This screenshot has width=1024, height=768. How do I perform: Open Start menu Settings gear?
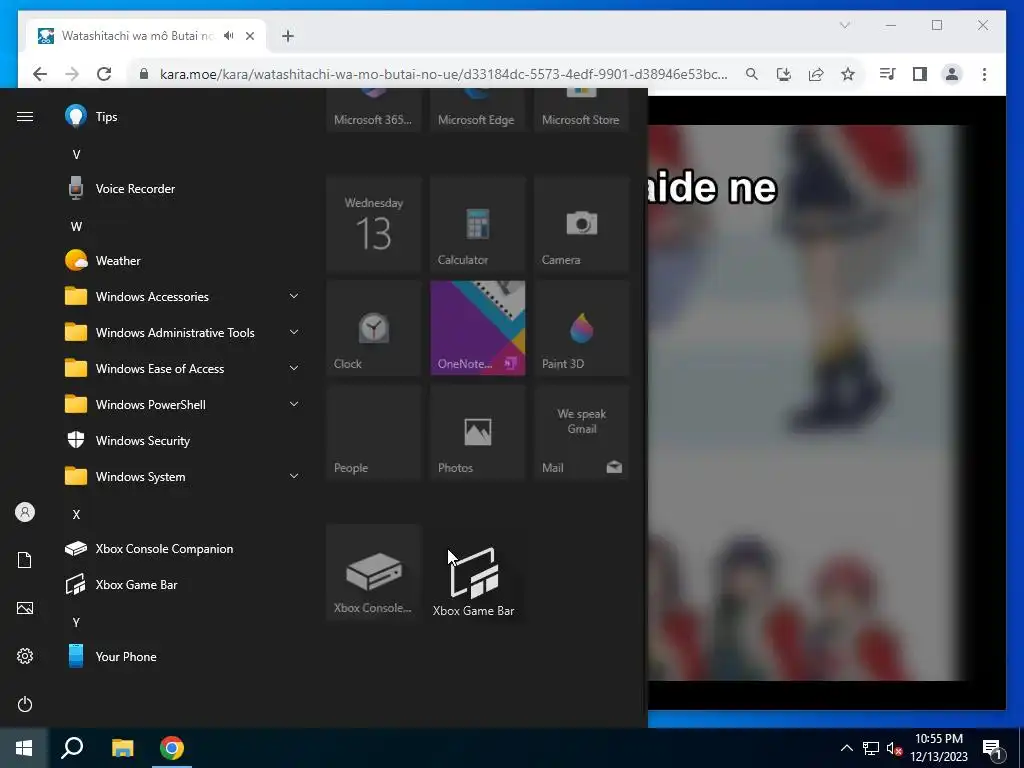[x=25, y=656]
